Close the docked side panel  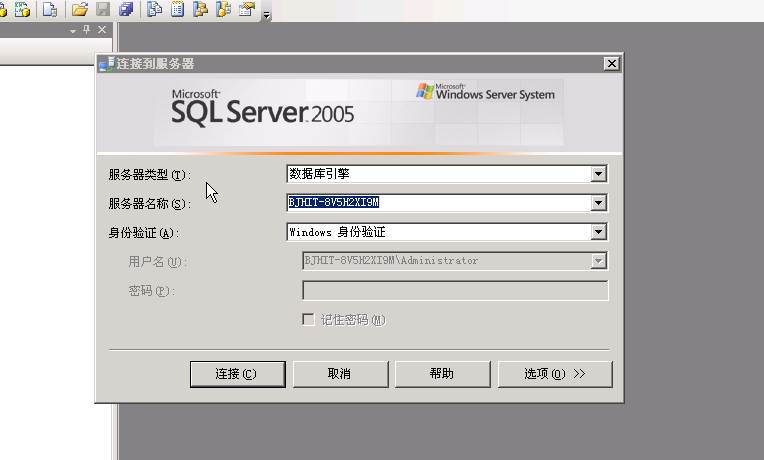[x=102, y=30]
